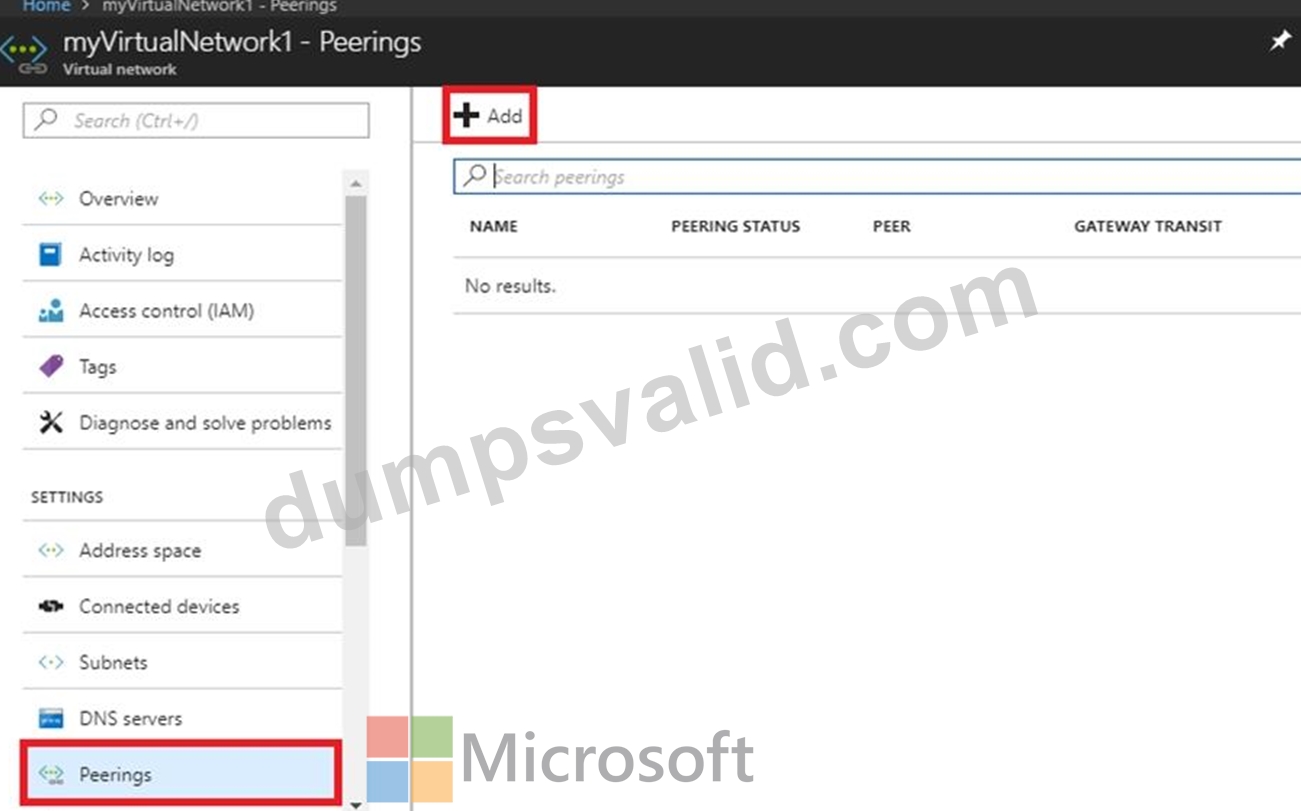This screenshot has height=811, width=1301.
Task: Sort by the PEER column header
Action: click(891, 226)
